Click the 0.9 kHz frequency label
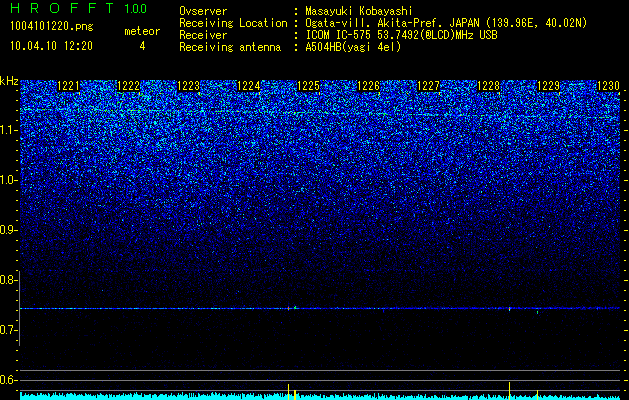The width and height of the screenshot is (629, 400). [x=8, y=230]
